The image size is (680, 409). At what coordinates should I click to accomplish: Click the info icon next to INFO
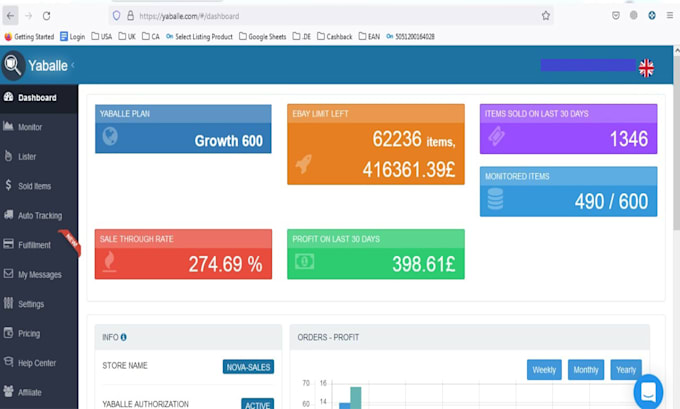[x=124, y=337]
